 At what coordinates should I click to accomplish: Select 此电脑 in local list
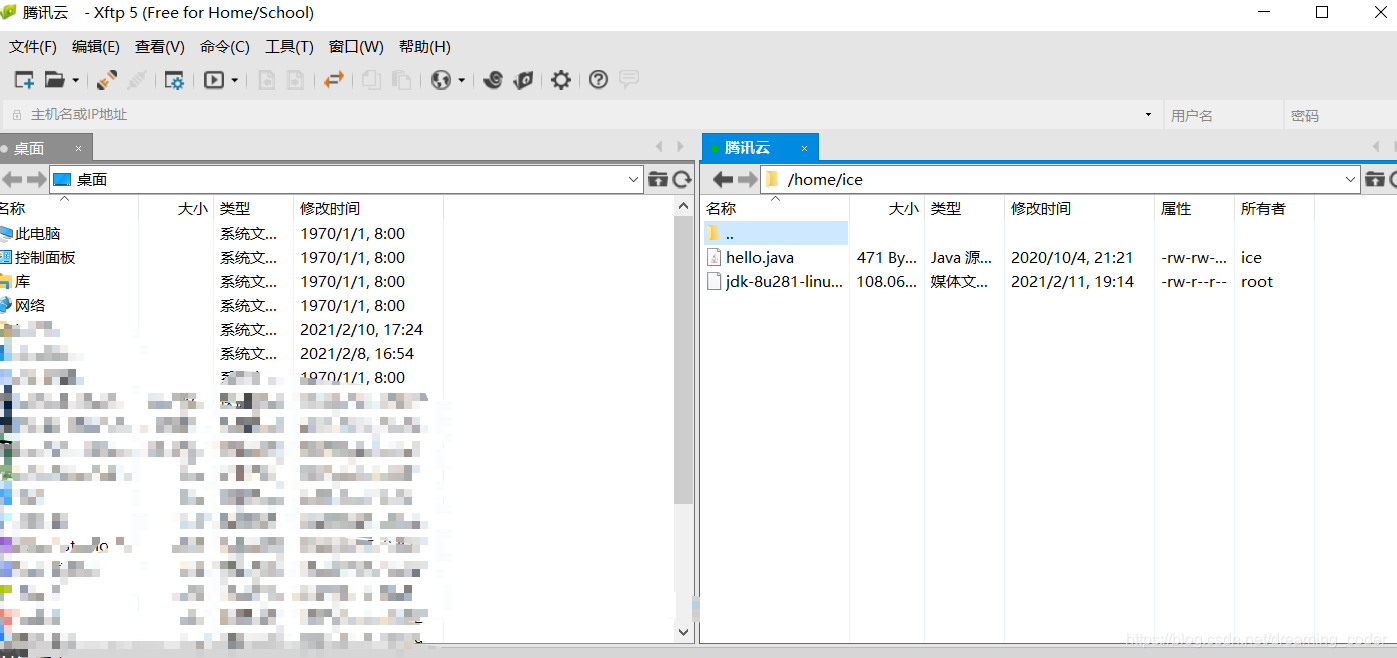pyautogui.click(x=38, y=234)
